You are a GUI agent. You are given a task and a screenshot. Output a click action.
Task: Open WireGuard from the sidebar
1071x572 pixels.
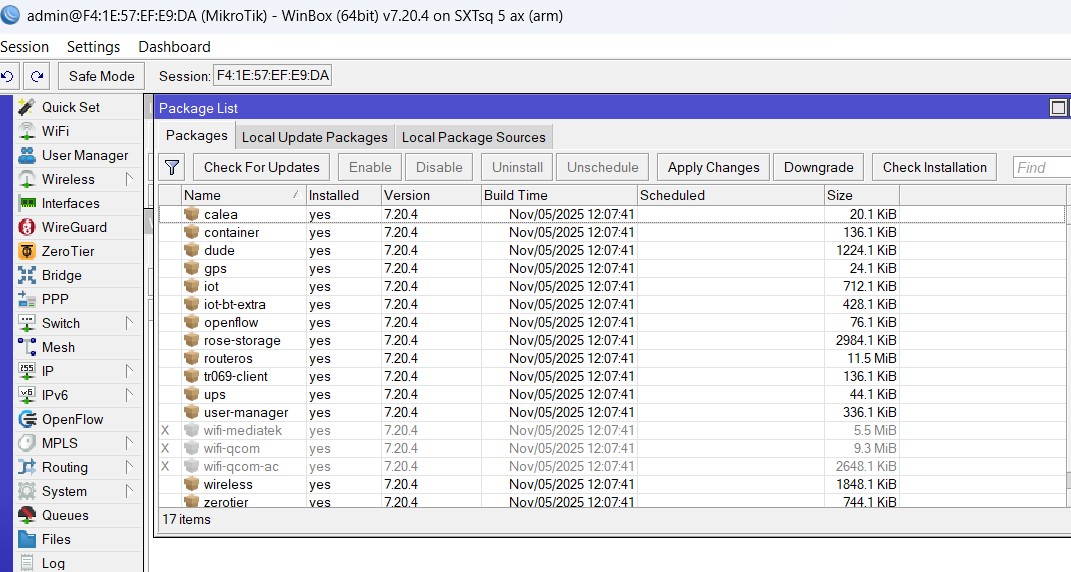(x=74, y=227)
